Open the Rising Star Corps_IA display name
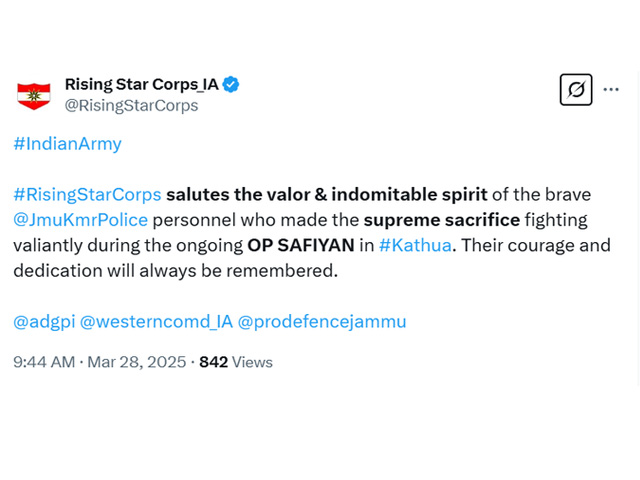The image size is (640, 480). coord(142,84)
